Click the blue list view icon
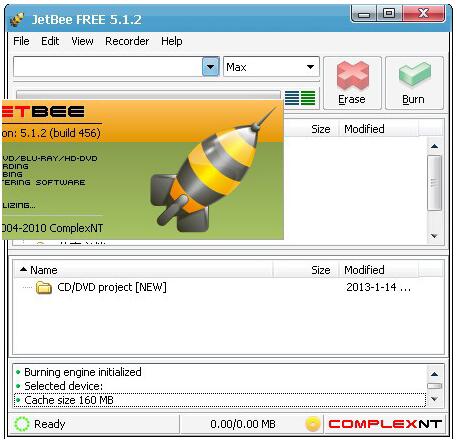This screenshot has height=446, width=457. click(292, 98)
